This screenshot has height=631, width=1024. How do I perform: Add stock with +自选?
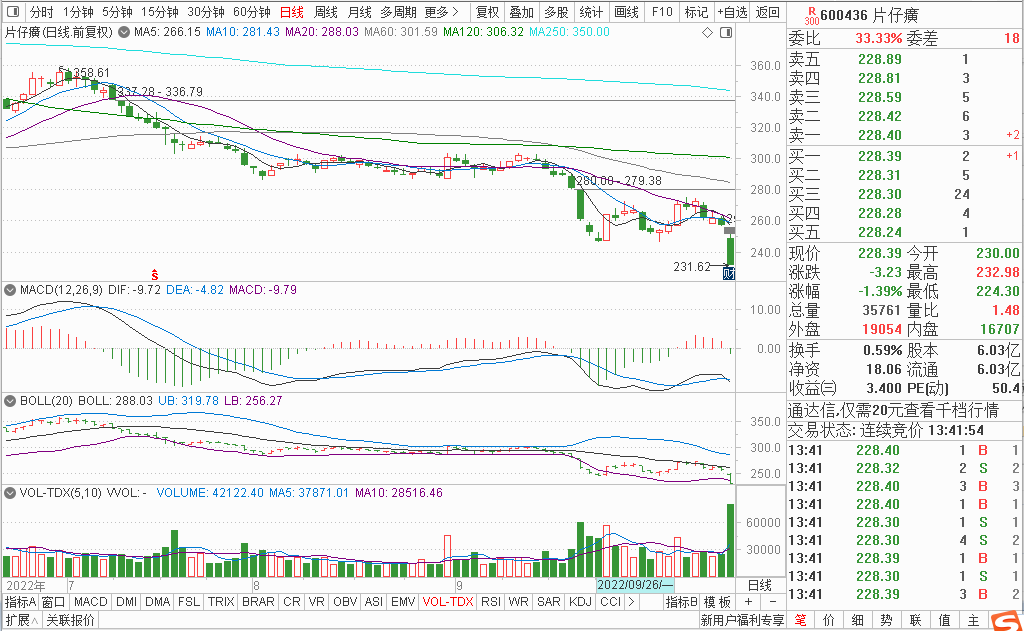(732, 12)
